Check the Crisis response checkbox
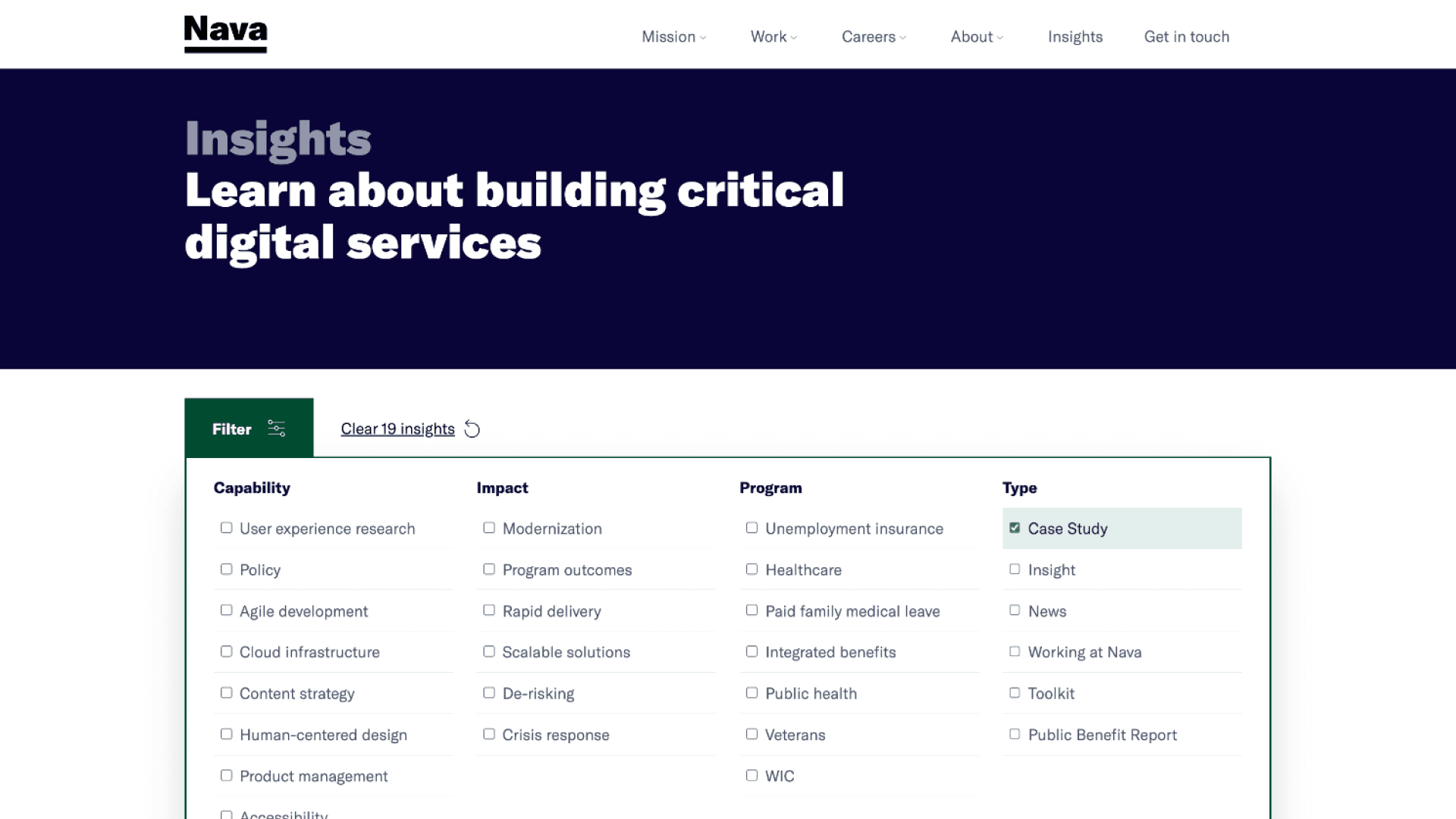The image size is (1456, 819). (489, 734)
